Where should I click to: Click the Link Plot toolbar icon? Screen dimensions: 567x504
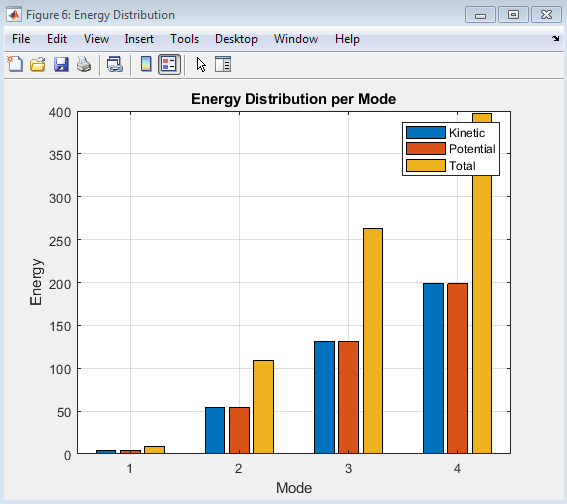[x=115, y=65]
